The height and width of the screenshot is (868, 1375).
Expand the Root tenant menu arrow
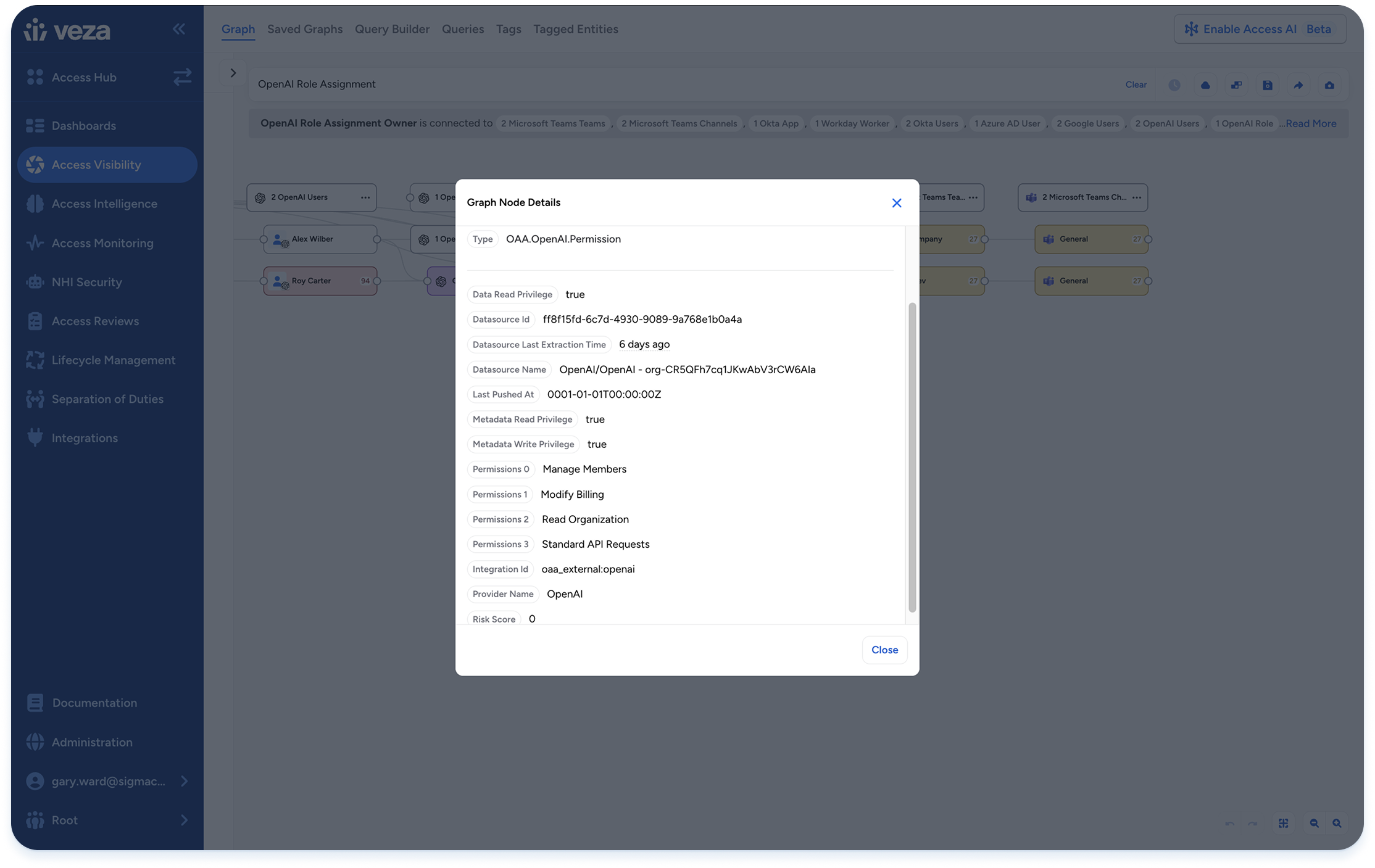point(184,820)
